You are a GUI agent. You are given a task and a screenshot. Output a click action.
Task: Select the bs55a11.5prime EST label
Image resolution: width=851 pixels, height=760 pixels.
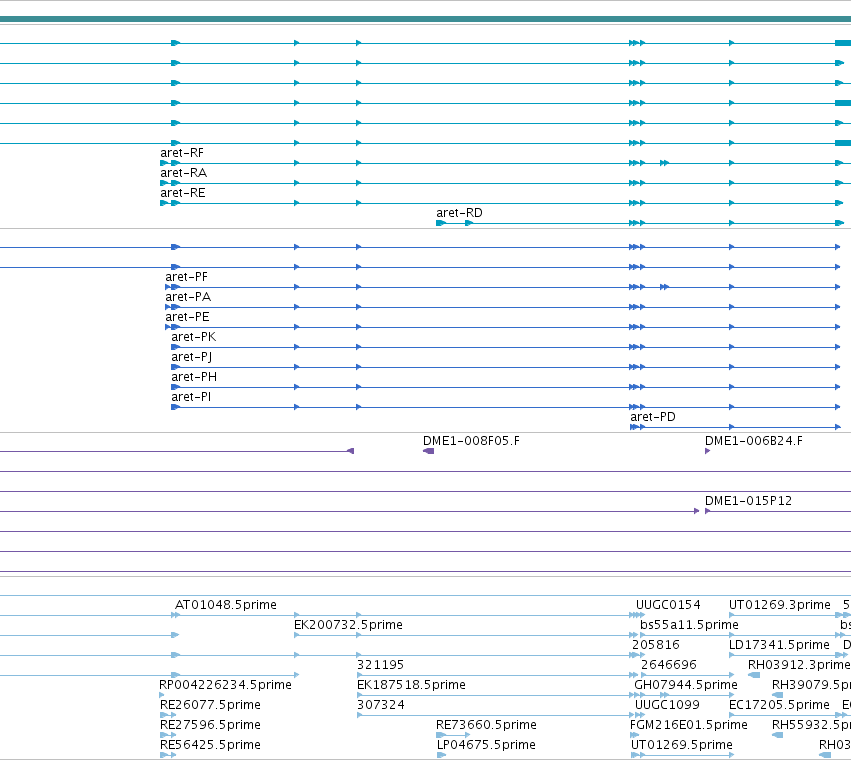tap(689, 625)
